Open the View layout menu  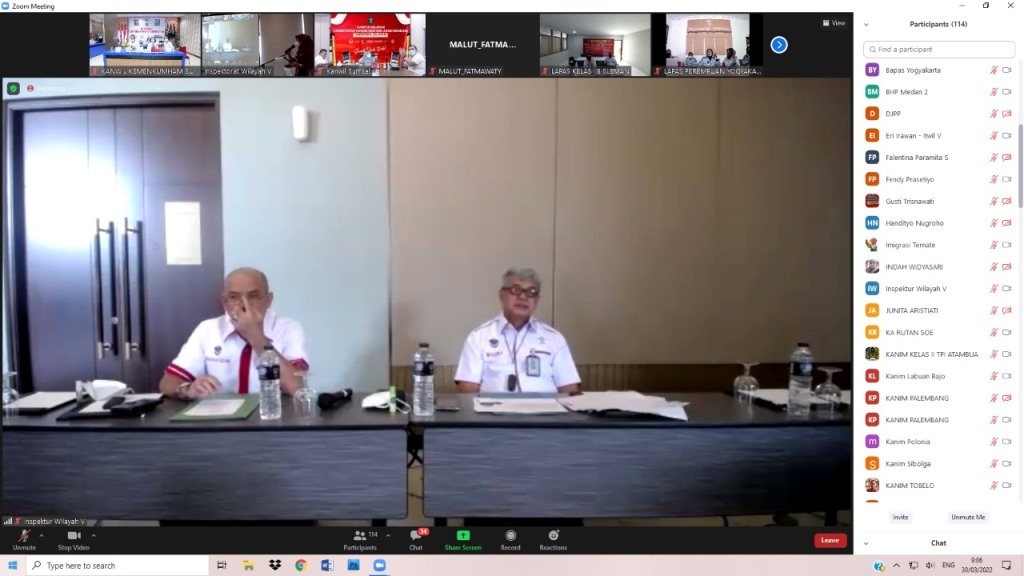(833, 23)
